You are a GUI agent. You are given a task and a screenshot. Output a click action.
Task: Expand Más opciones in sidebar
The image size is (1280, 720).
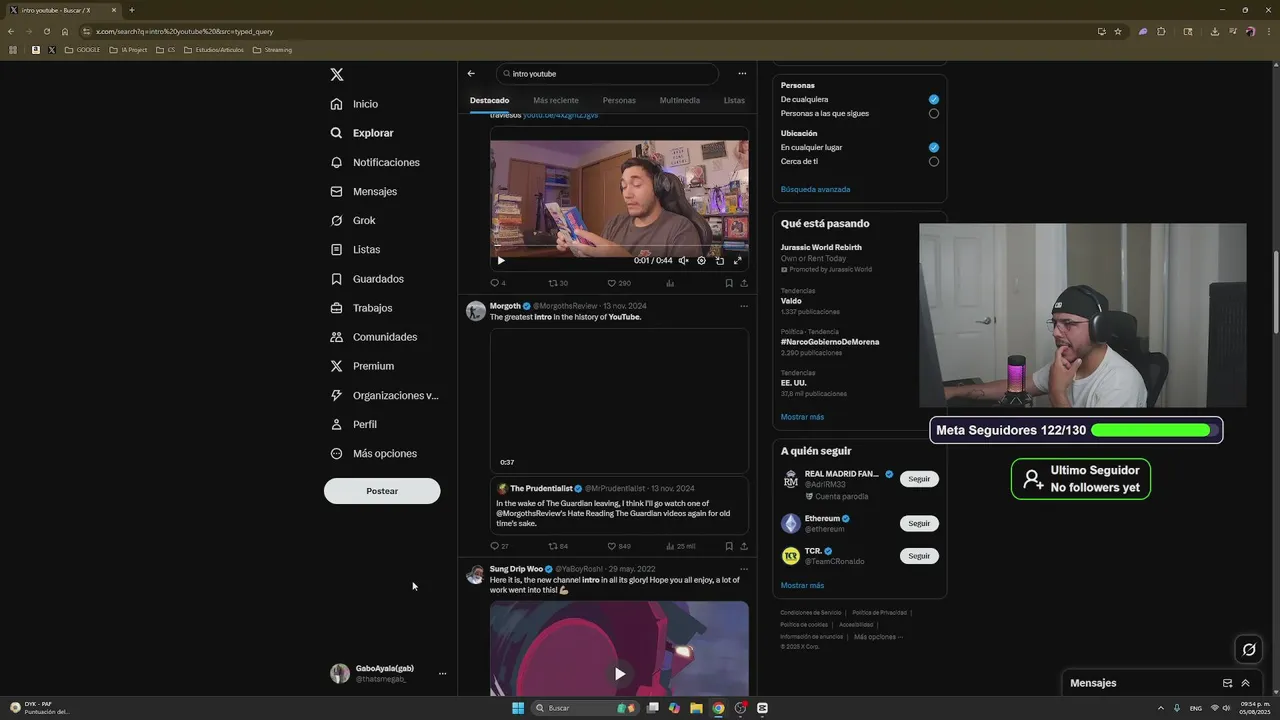[x=374, y=454]
